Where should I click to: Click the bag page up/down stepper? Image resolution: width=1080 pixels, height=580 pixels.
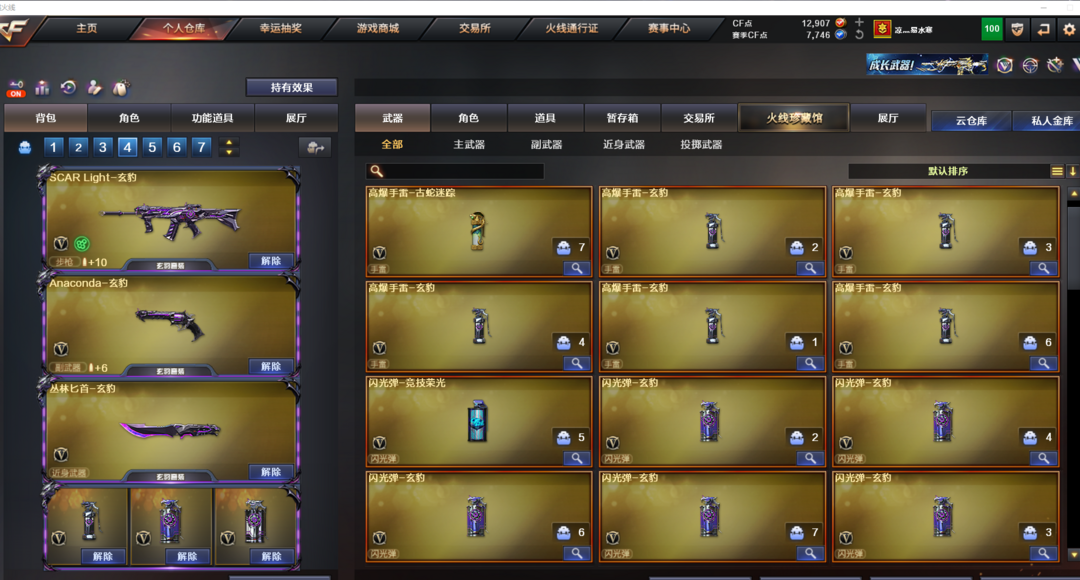[x=229, y=147]
